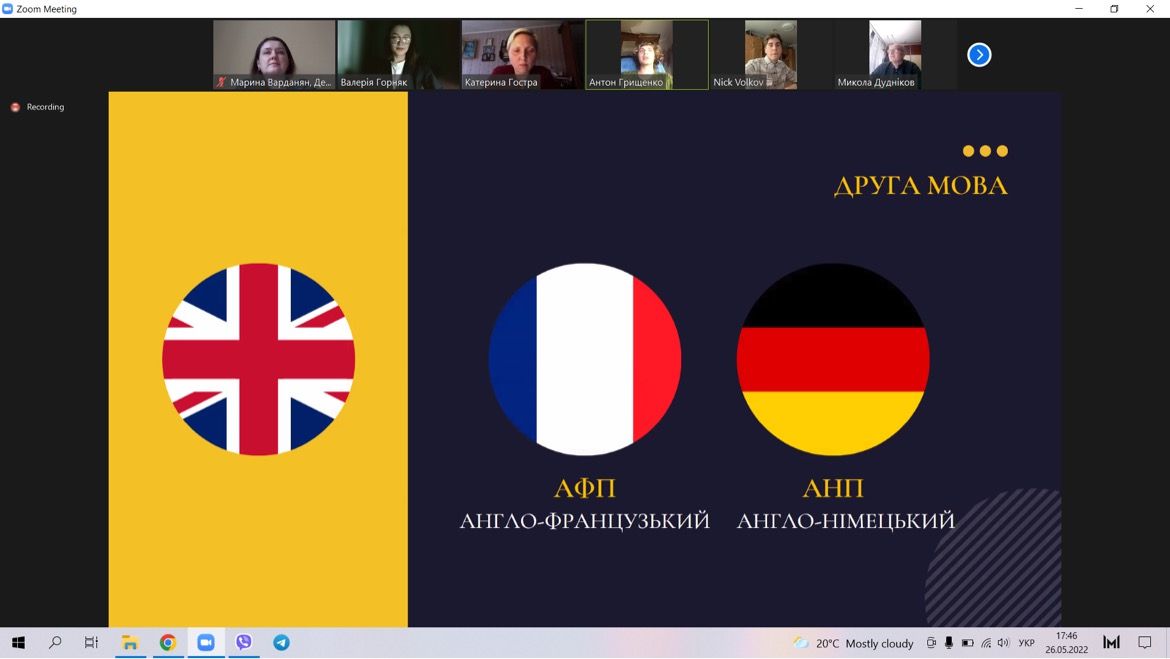The image size is (1170, 659).
Task: Select Антон Грищенко's video thumbnail
Action: (x=646, y=55)
